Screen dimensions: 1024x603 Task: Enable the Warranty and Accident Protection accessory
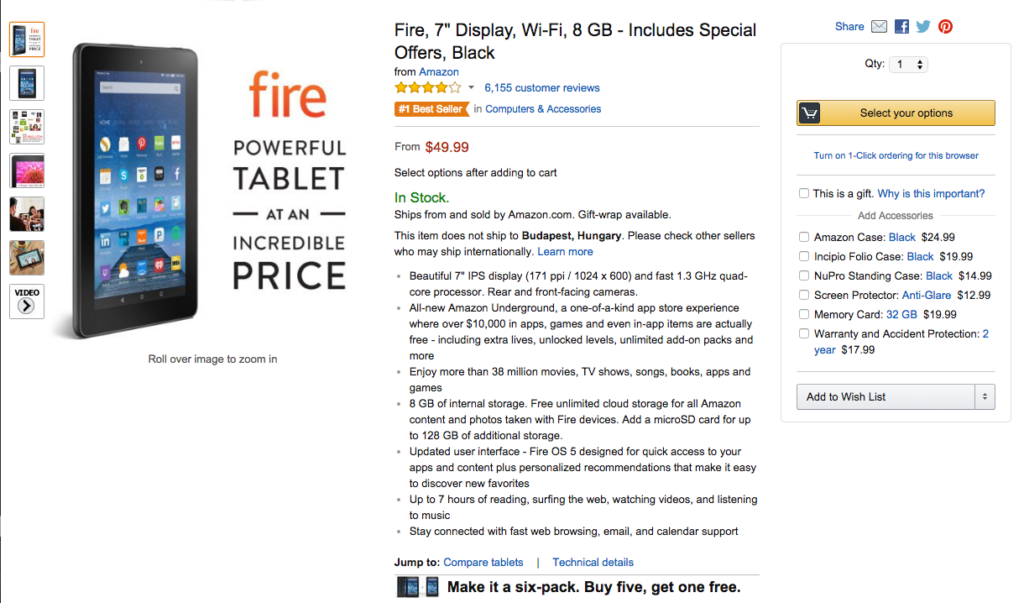[x=804, y=333]
